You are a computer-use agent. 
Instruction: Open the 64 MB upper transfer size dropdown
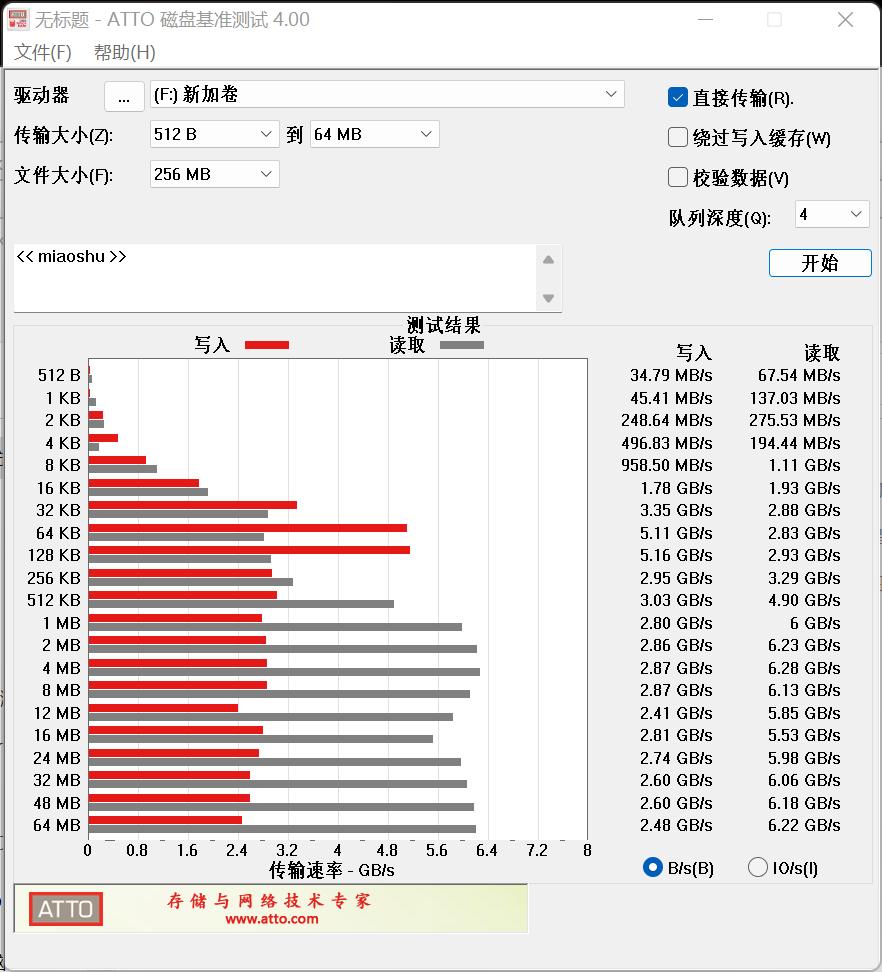pyautogui.click(x=425, y=133)
